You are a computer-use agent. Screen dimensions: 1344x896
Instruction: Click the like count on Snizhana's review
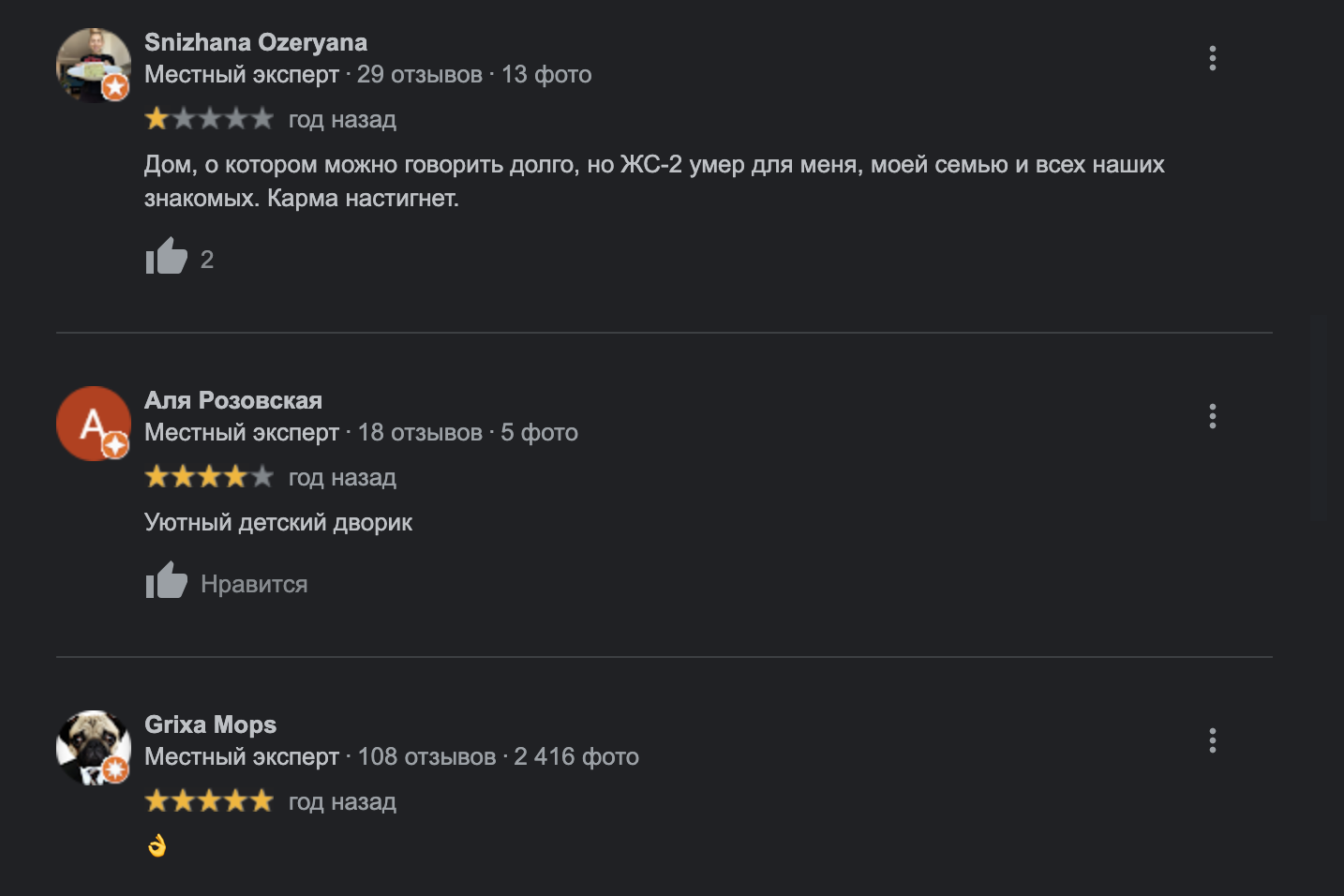point(207,260)
